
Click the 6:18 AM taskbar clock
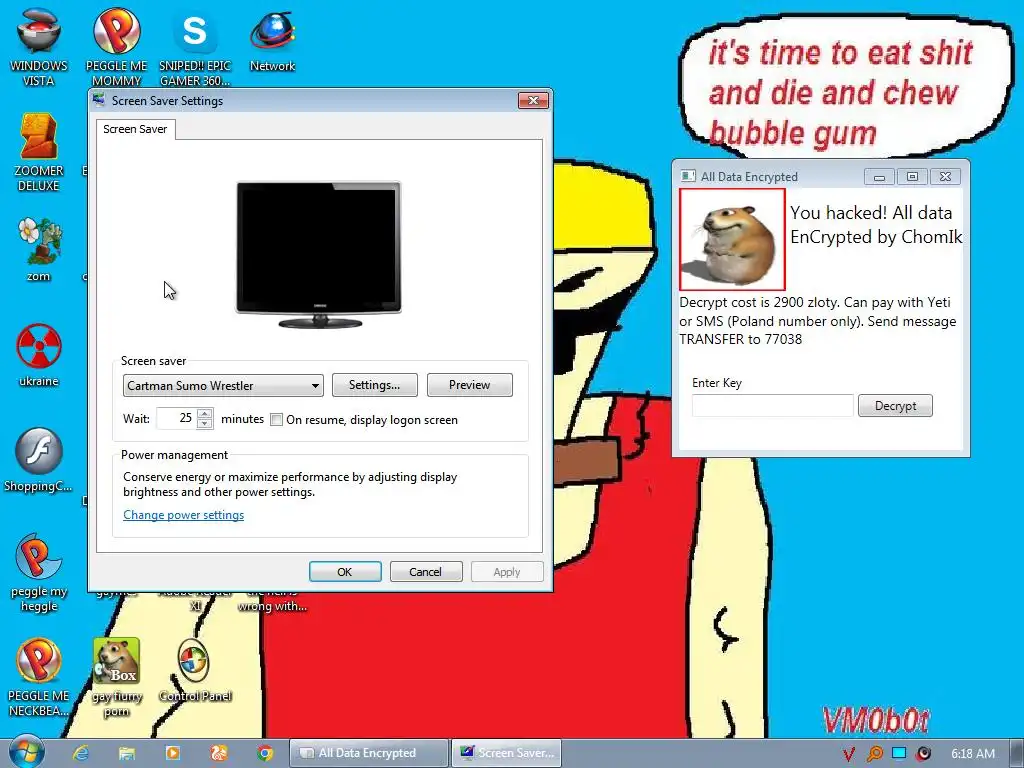[x=973, y=754]
